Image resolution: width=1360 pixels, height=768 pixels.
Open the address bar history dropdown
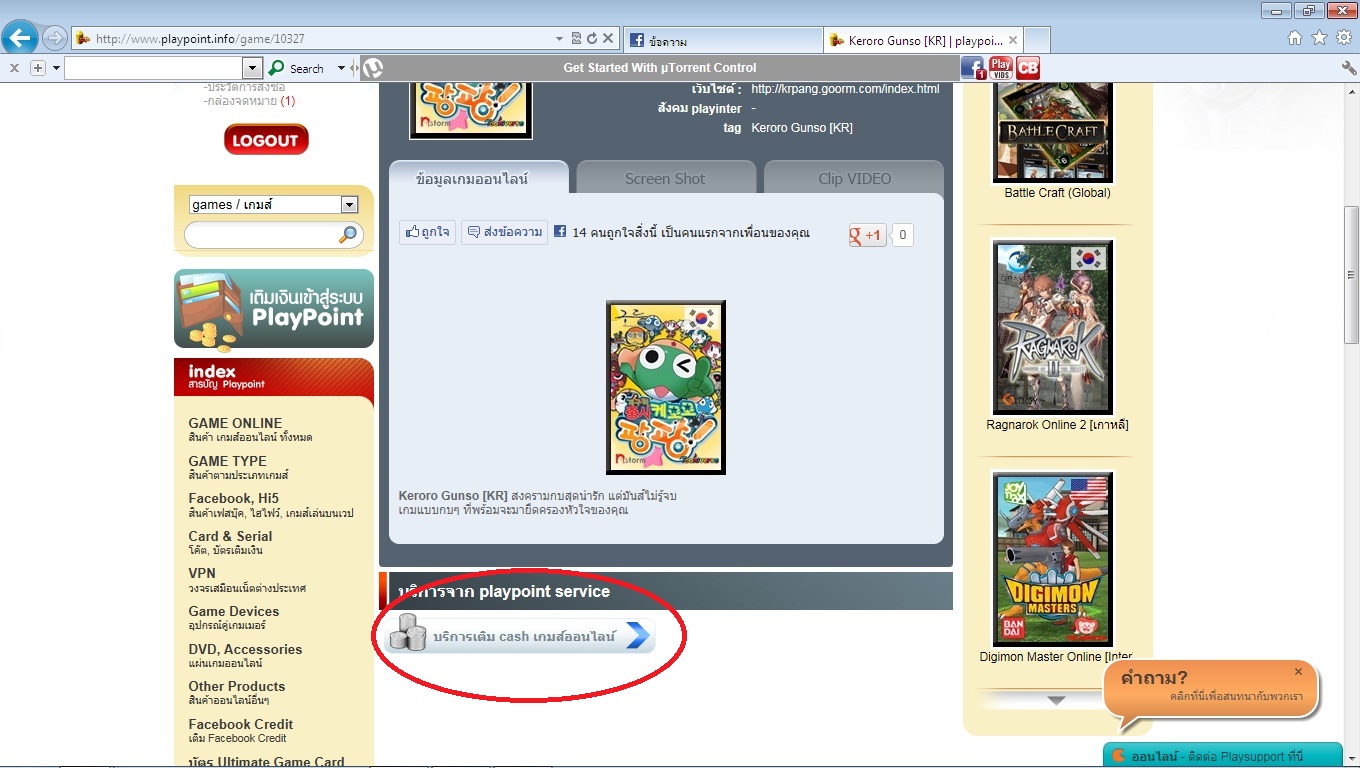click(560, 39)
